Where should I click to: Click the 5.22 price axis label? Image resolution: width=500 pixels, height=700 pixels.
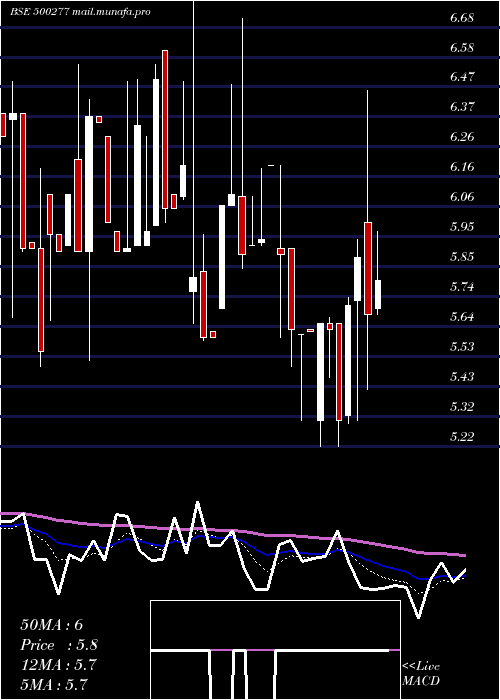click(x=462, y=436)
